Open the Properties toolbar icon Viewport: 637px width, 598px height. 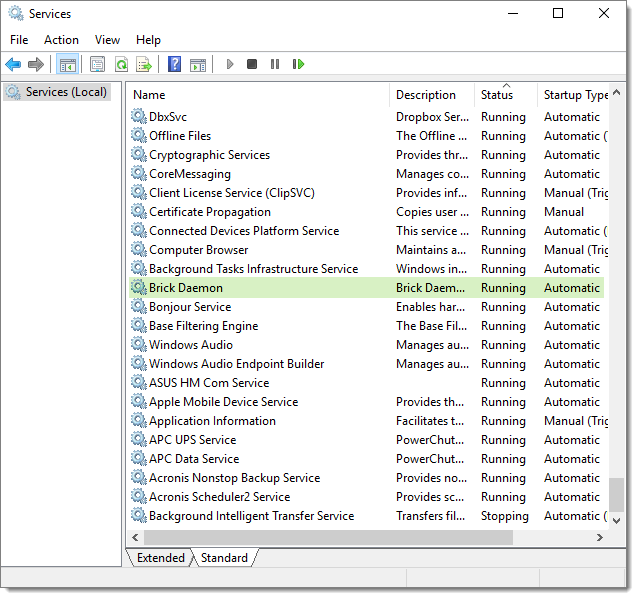98,64
